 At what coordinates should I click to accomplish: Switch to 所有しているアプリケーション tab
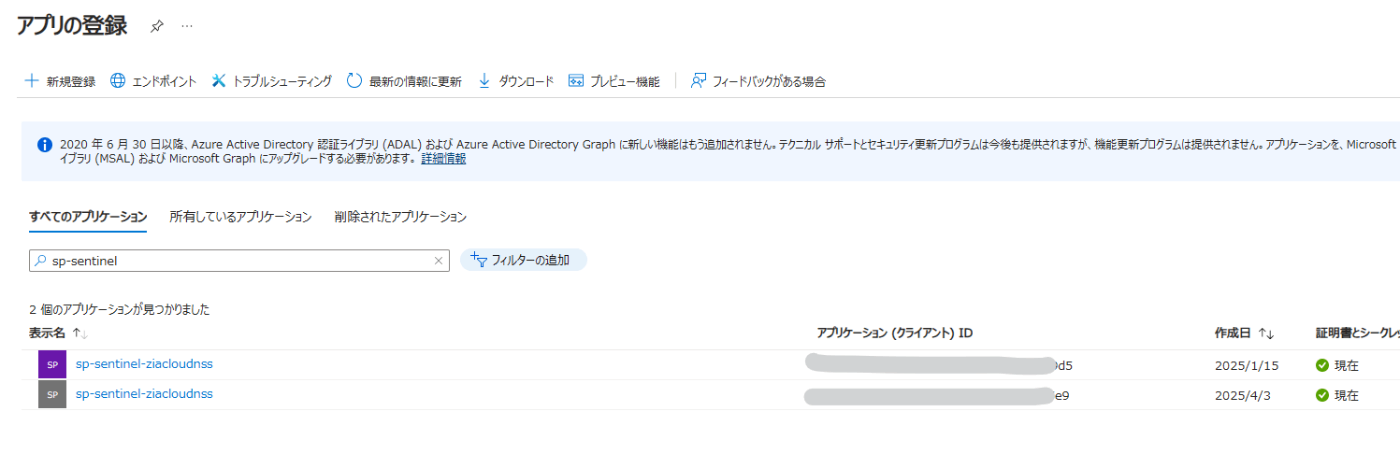click(x=240, y=217)
